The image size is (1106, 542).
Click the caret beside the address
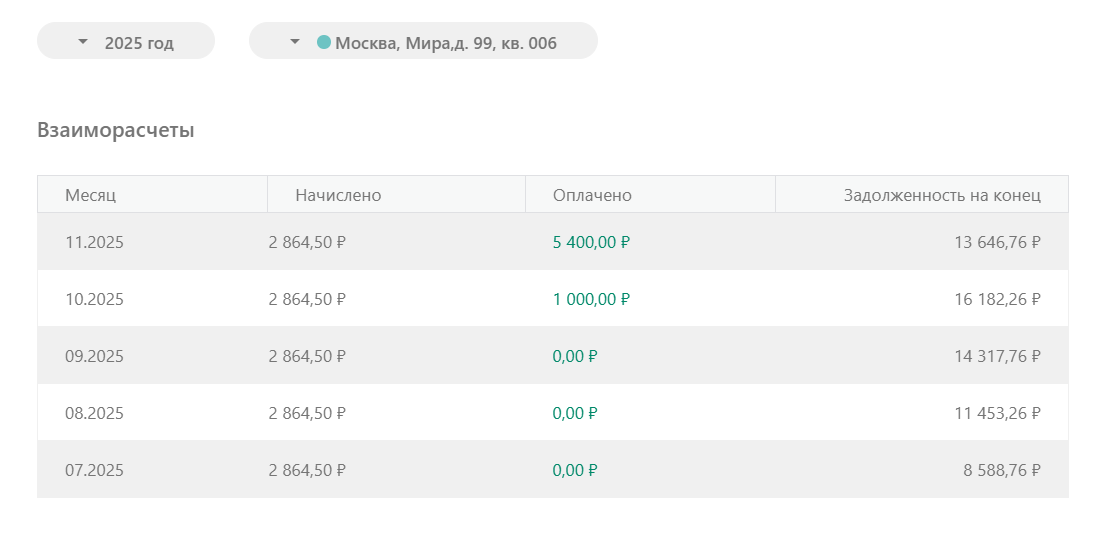[295, 42]
